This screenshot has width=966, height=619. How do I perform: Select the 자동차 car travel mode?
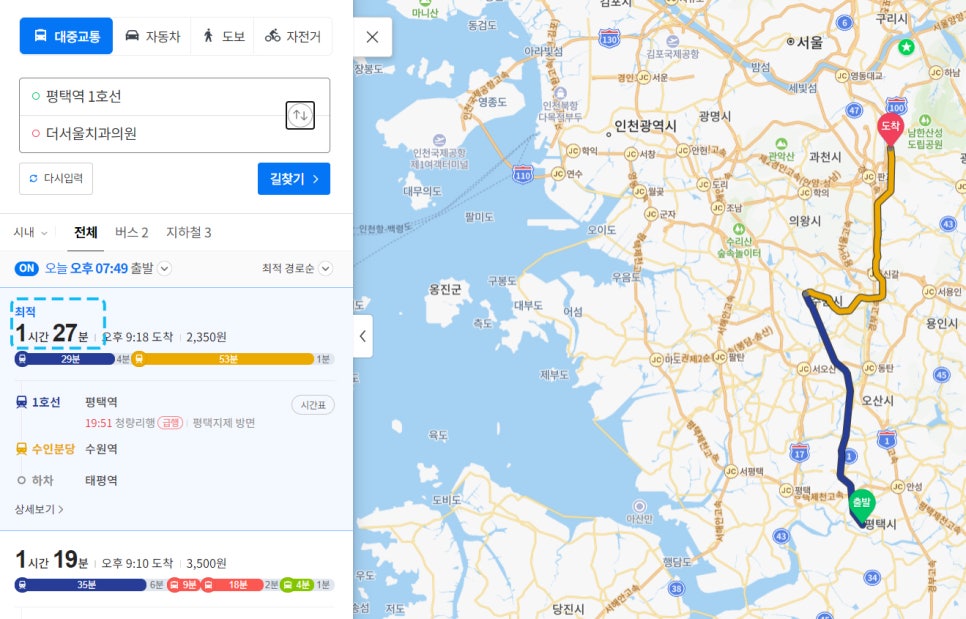coord(152,36)
